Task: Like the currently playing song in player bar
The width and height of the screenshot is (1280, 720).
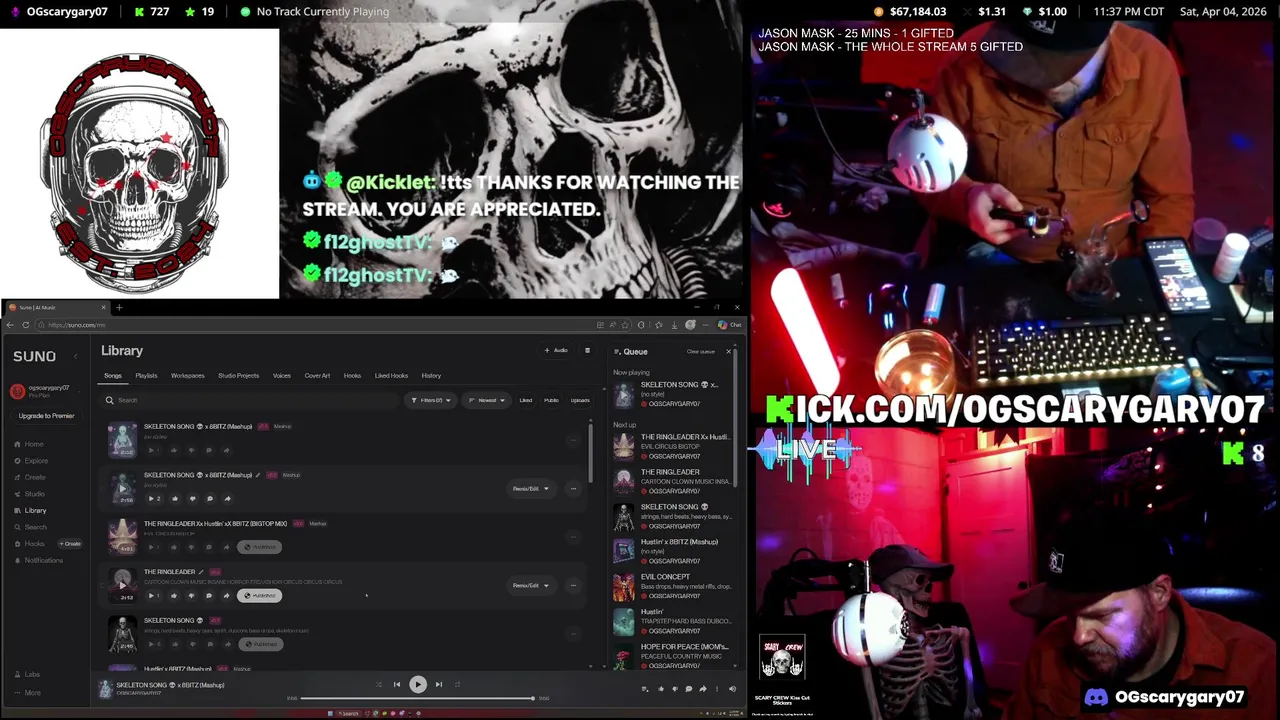Action: point(660,689)
